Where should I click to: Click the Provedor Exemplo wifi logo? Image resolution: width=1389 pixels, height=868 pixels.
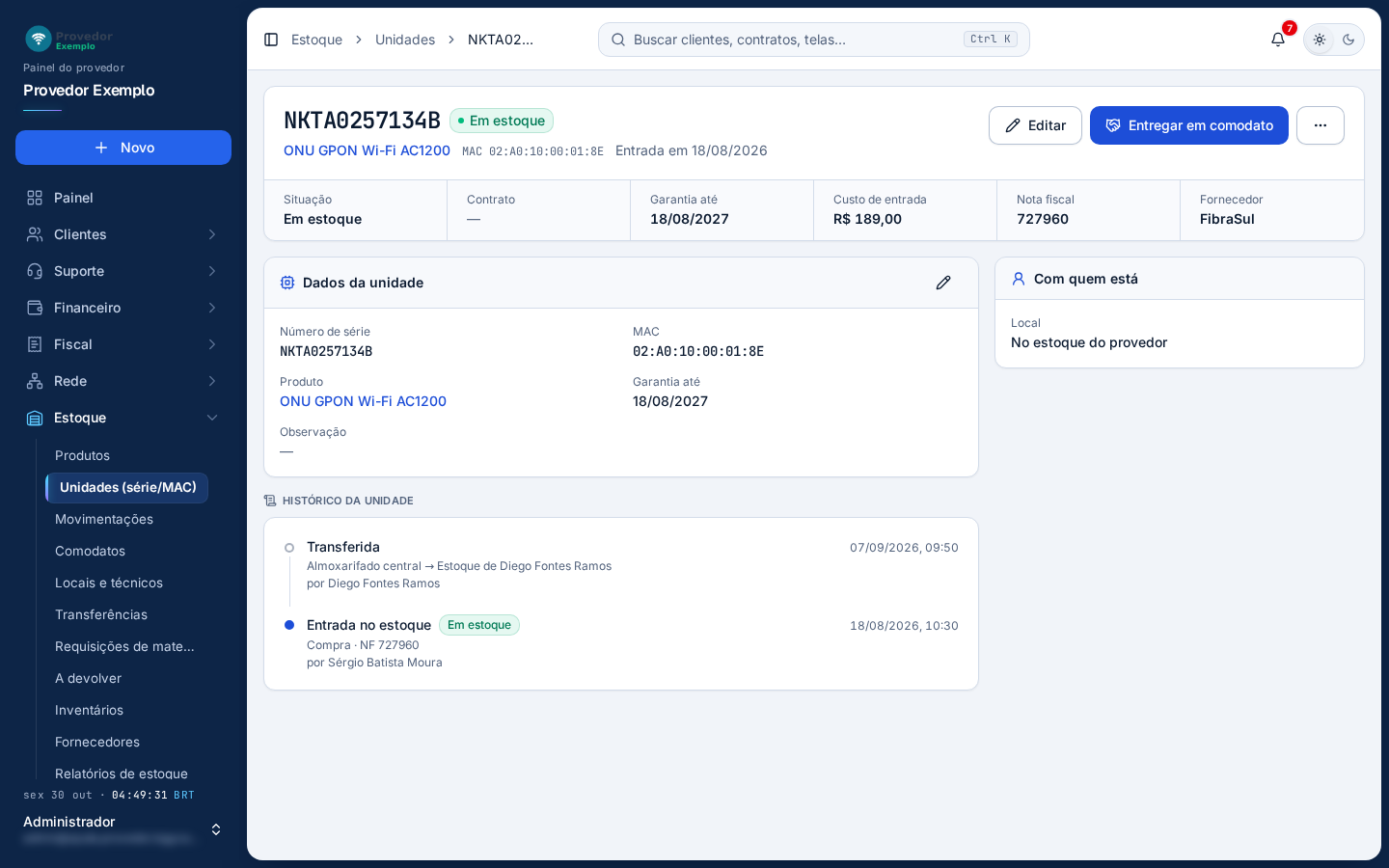(39, 39)
